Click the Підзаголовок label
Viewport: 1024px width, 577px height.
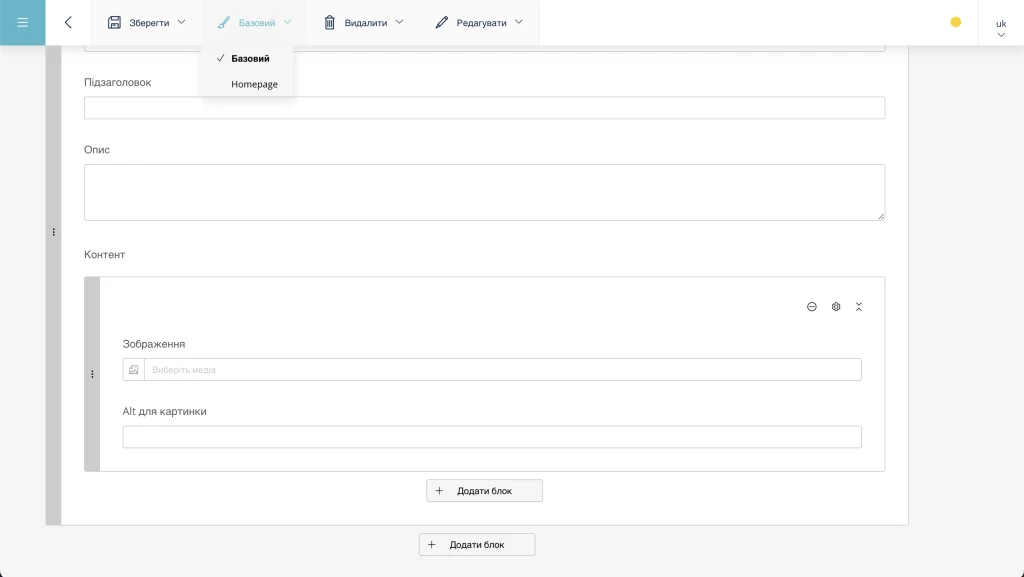tap(118, 82)
